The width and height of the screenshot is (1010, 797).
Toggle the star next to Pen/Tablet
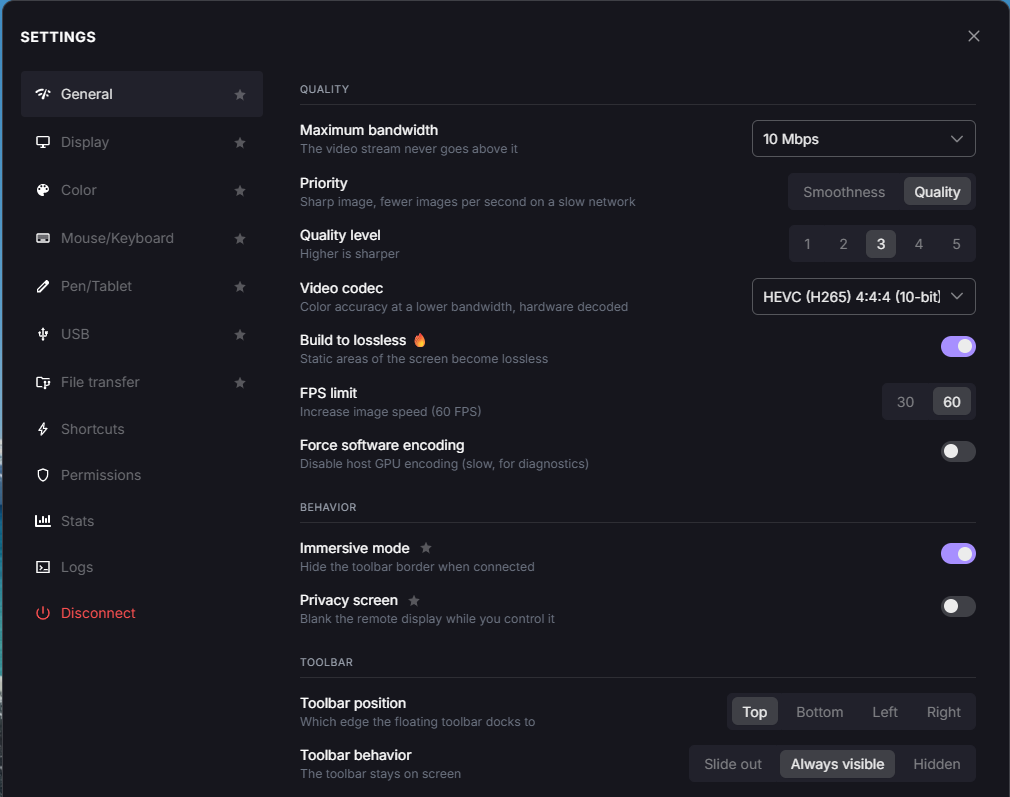tap(240, 286)
